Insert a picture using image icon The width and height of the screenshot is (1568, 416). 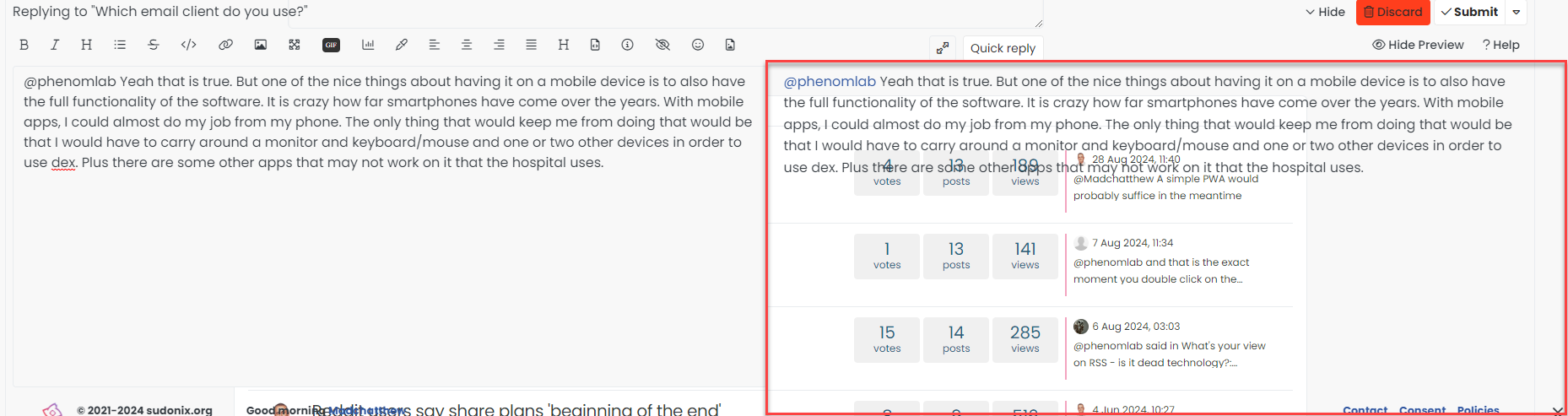pos(261,45)
